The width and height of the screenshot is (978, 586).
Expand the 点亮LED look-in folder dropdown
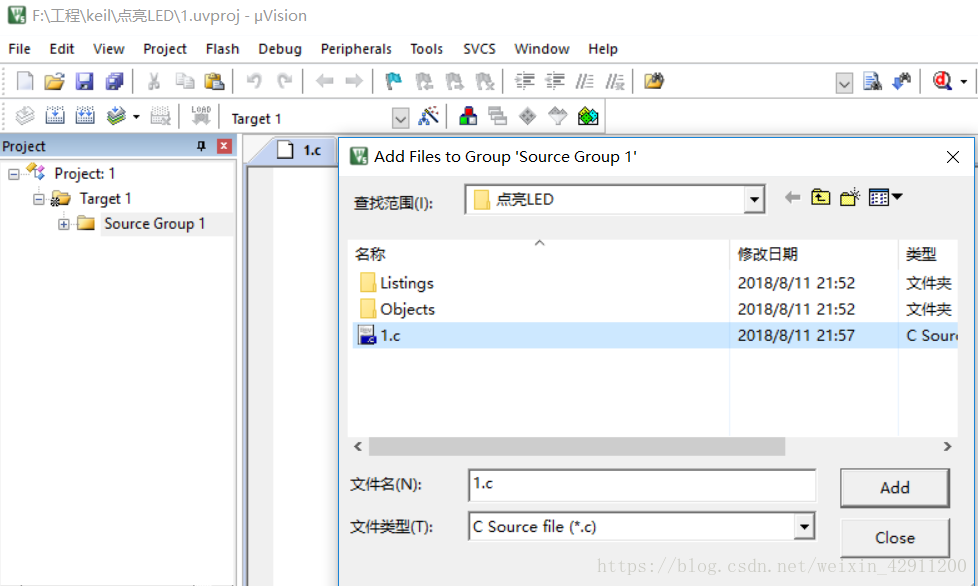[754, 200]
